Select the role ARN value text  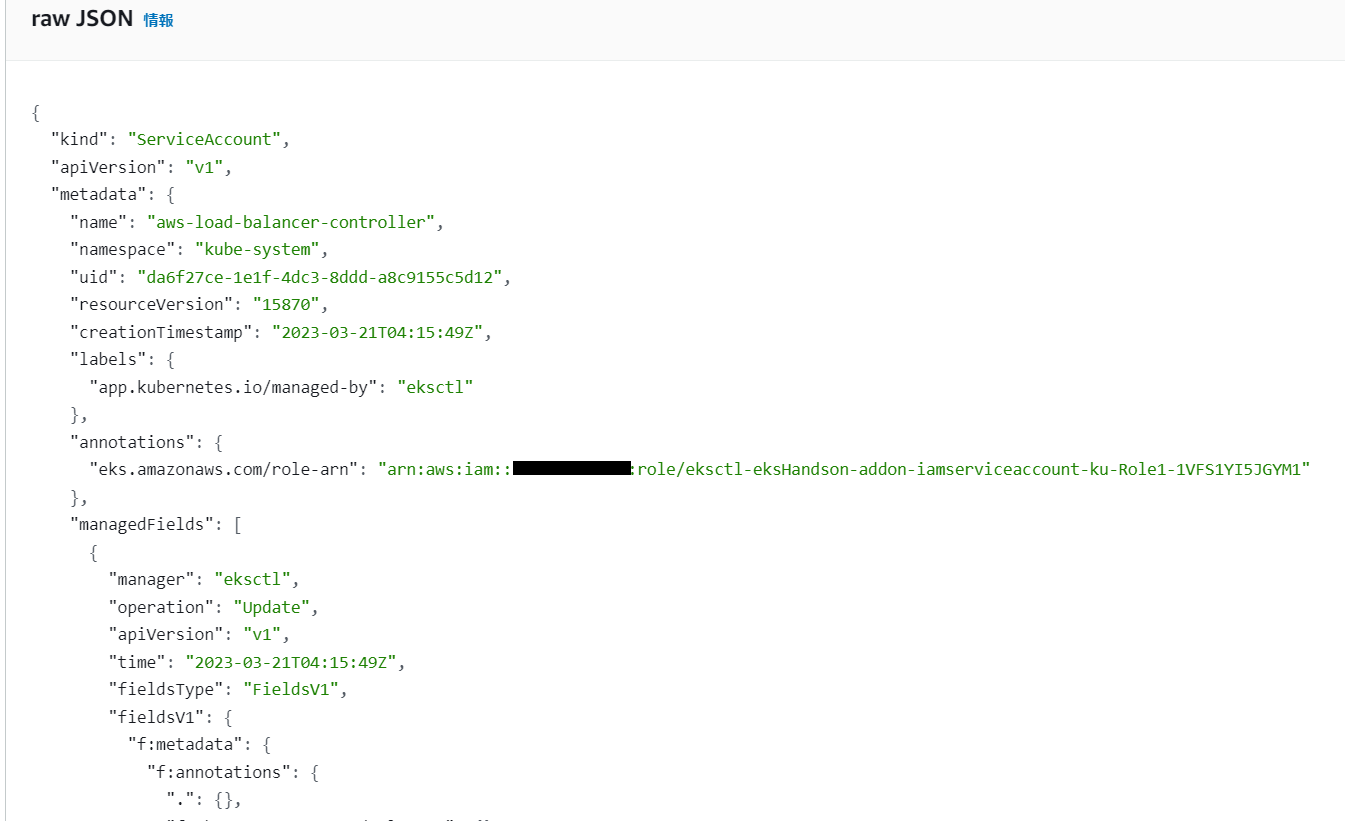tap(844, 469)
